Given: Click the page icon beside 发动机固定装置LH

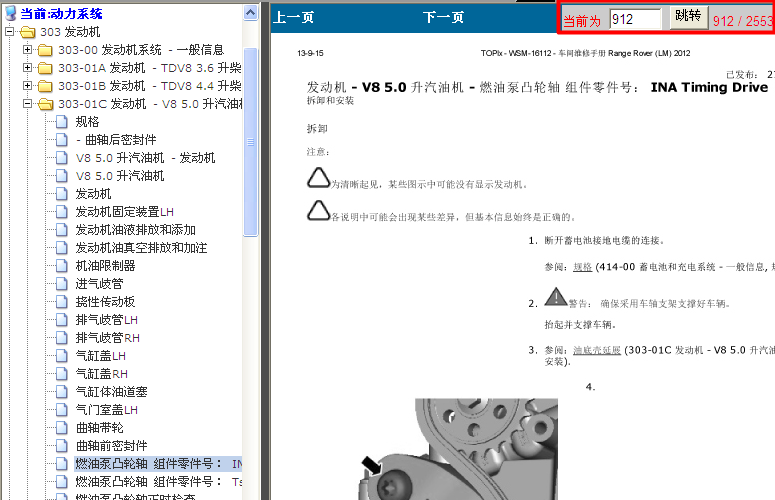Looking at the screenshot, I should tap(62, 212).
